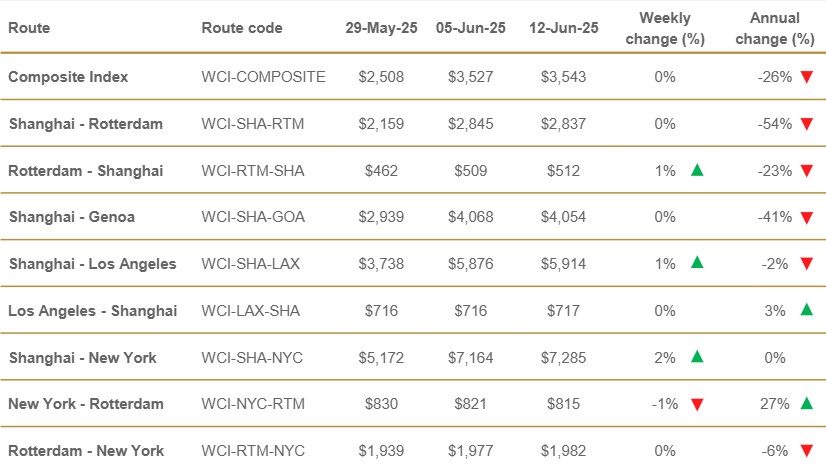Click the Route column header
826x471 pixels.
28,28
